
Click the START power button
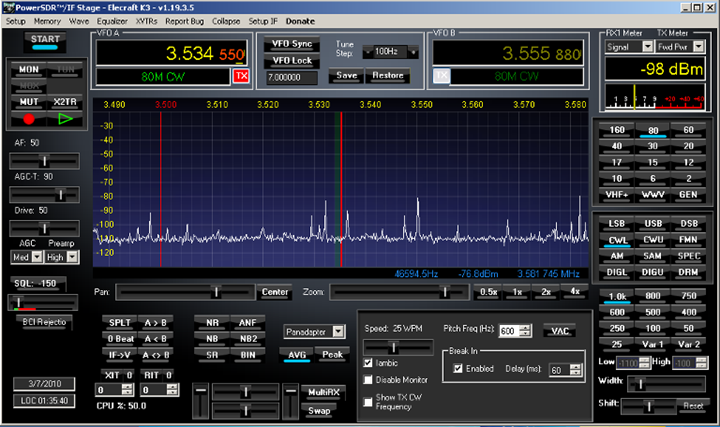(45, 41)
